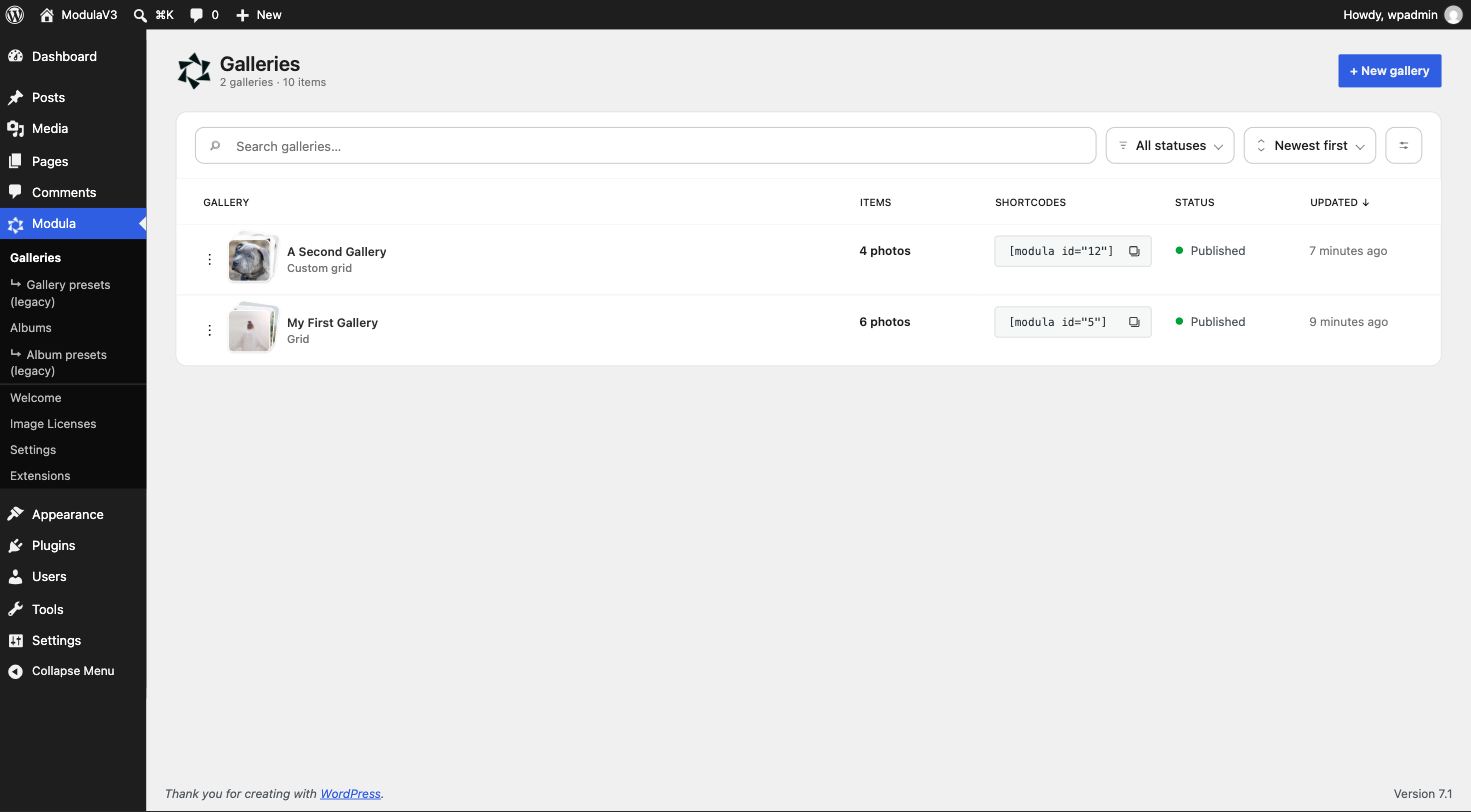Screen dimensions: 1471x812
Task: Click the Plugins plug icon
Action: pyautogui.click(x=15, y=546)
